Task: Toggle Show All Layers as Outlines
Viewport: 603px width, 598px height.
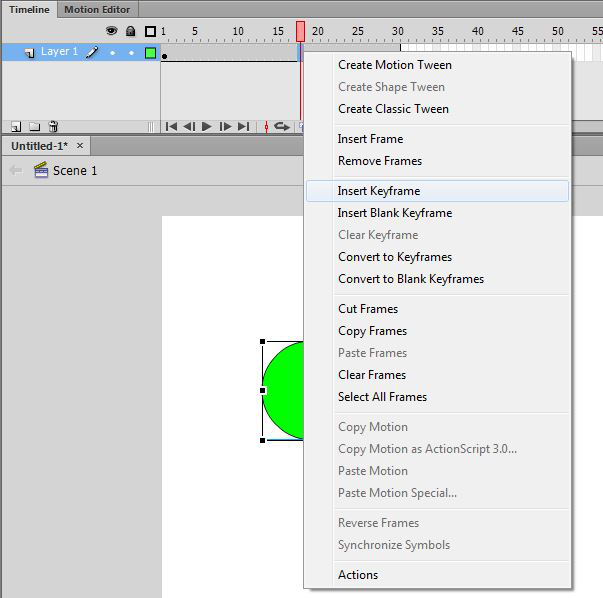Action: (150, 31)
